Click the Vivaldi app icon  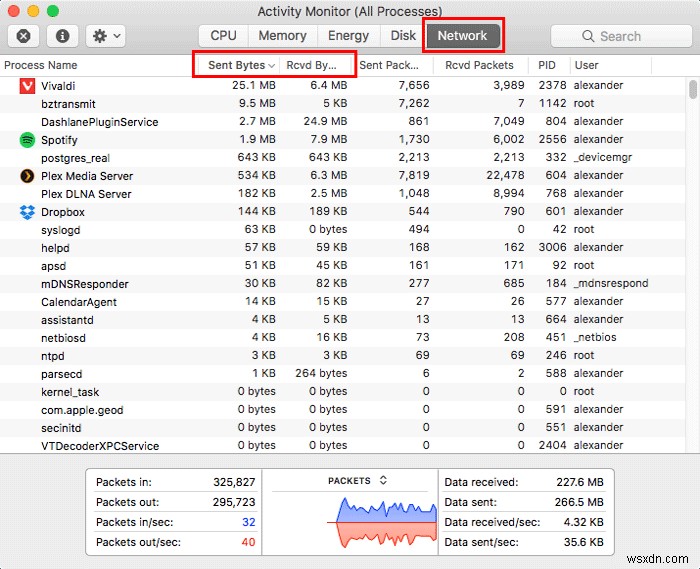(27, 86)
